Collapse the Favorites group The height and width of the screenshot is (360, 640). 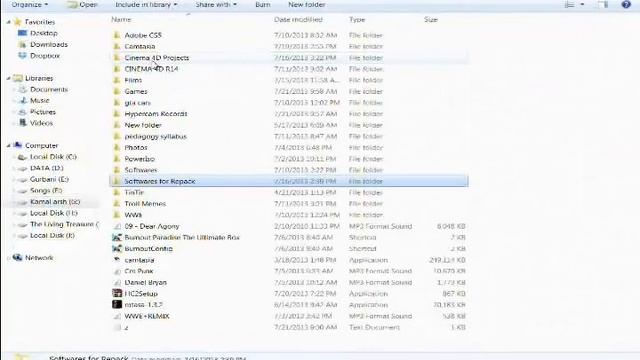click(x=9, y=22)
